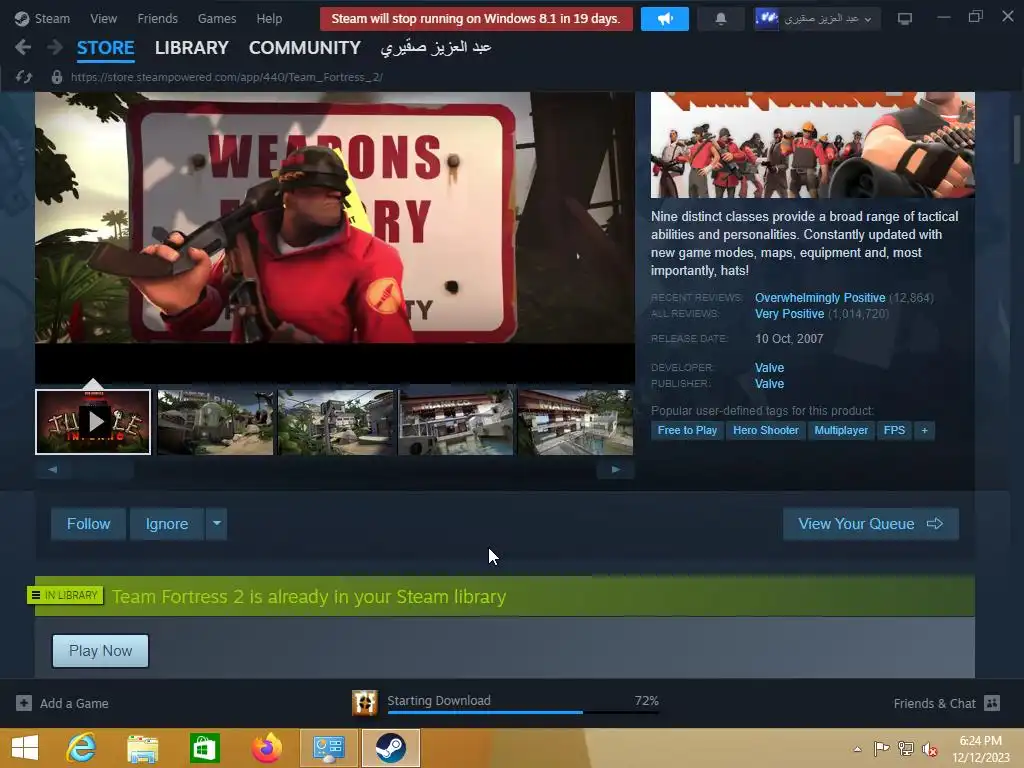Image resolution: width=1024 pixels, height=768 pixels.
Task: Click View Your Queue
Action: (871, 524)
